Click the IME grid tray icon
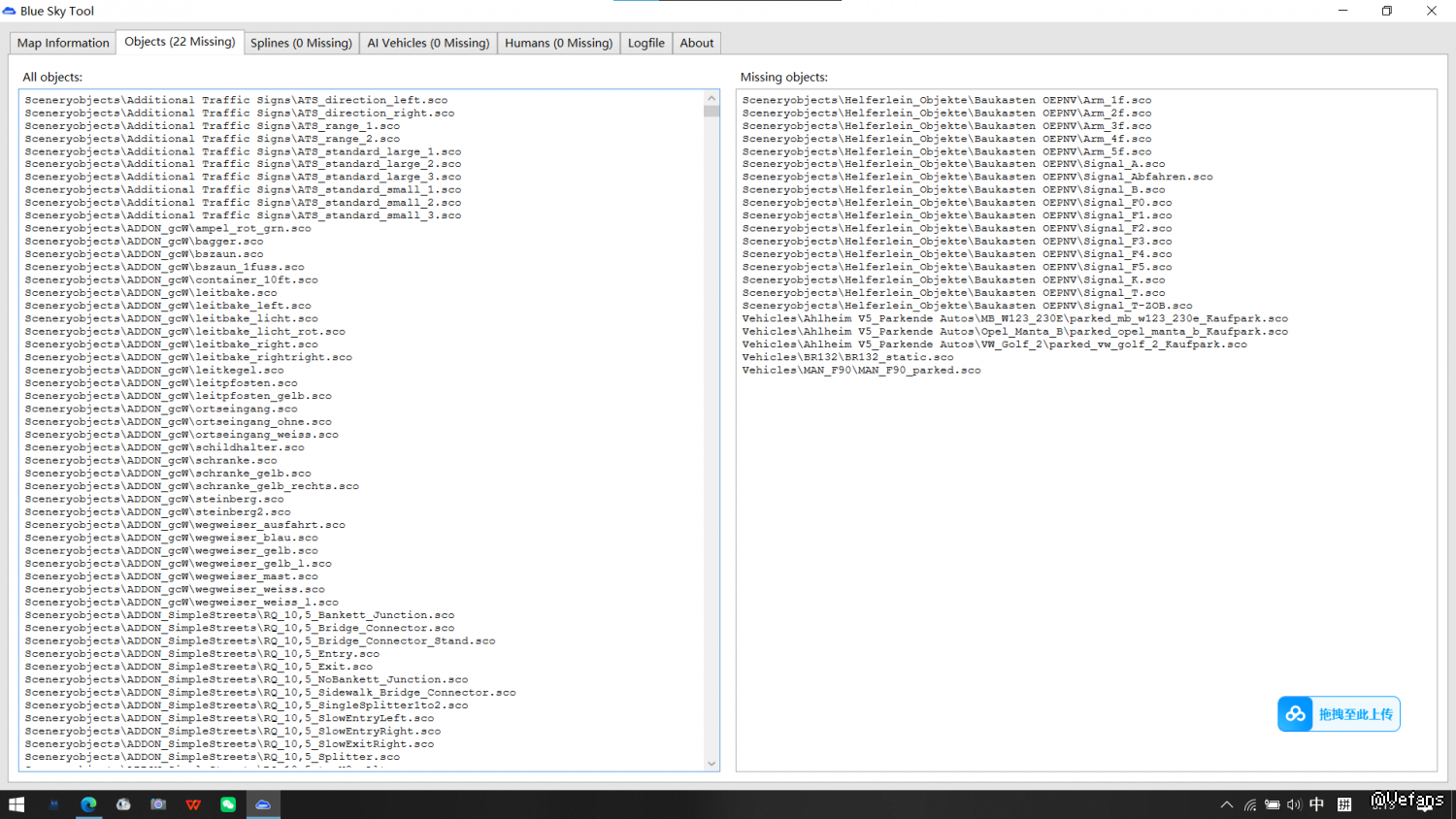The width and height of the screenshot is (1456, 819). click(1344, 804)
